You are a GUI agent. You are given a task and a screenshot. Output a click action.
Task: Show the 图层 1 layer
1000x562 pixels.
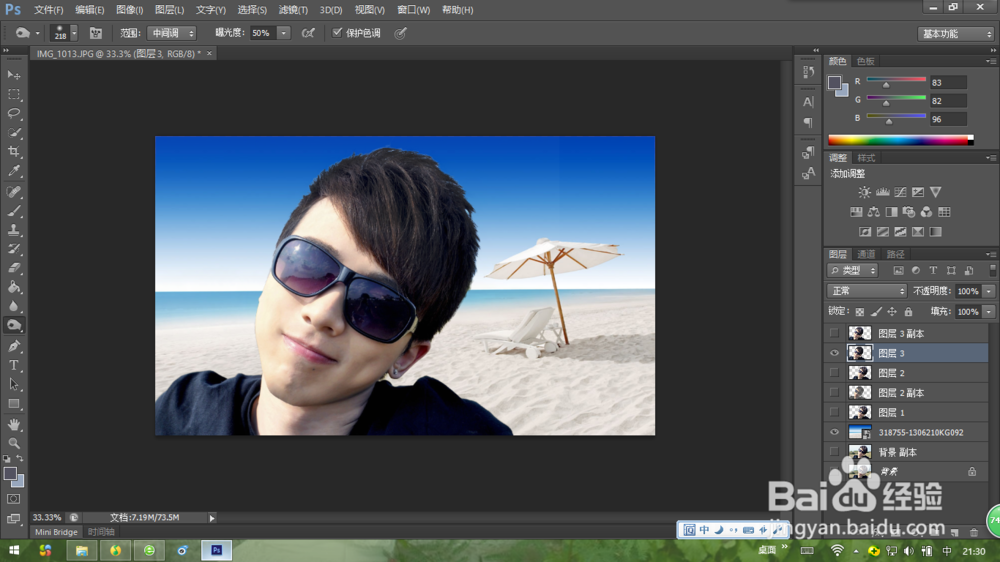coord(834,412)
